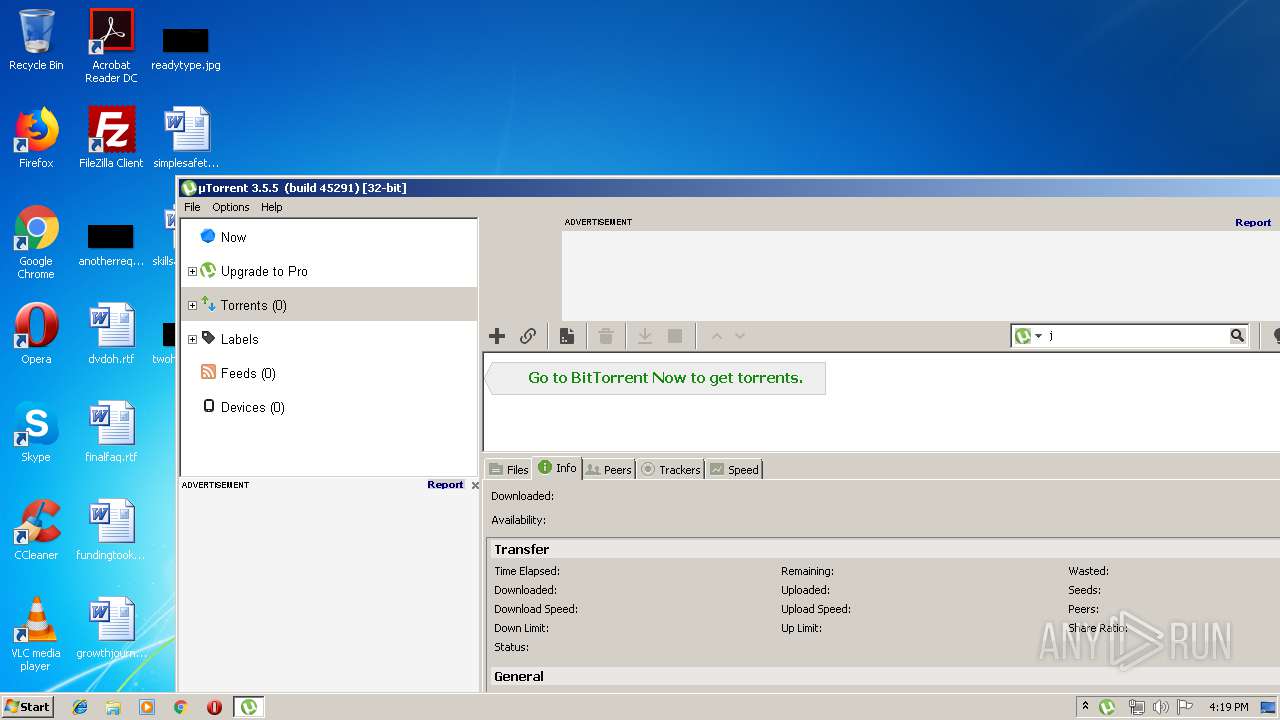Switch to the Speed tab
The width and height of the screenshot is (1280, 720).
pos(734,469)
